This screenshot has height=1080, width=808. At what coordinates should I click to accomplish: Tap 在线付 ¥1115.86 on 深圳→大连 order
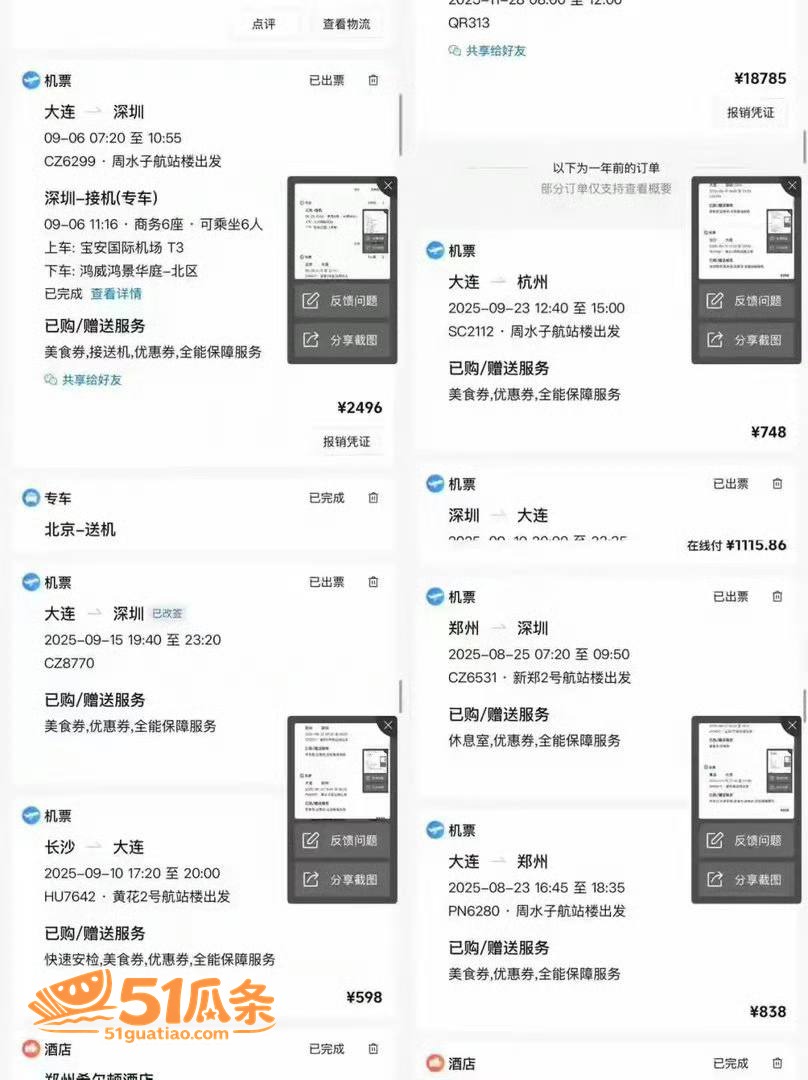[x=736, y=545]
